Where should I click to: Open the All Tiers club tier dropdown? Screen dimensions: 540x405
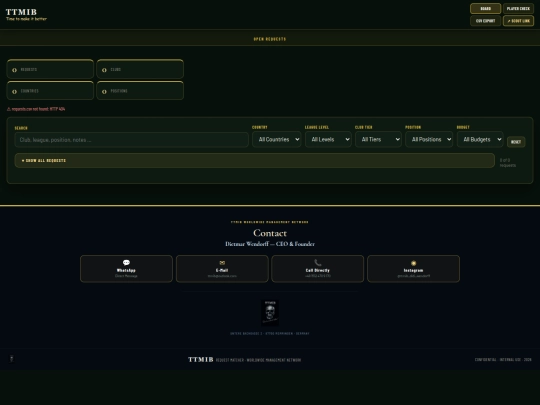[378, 139]
